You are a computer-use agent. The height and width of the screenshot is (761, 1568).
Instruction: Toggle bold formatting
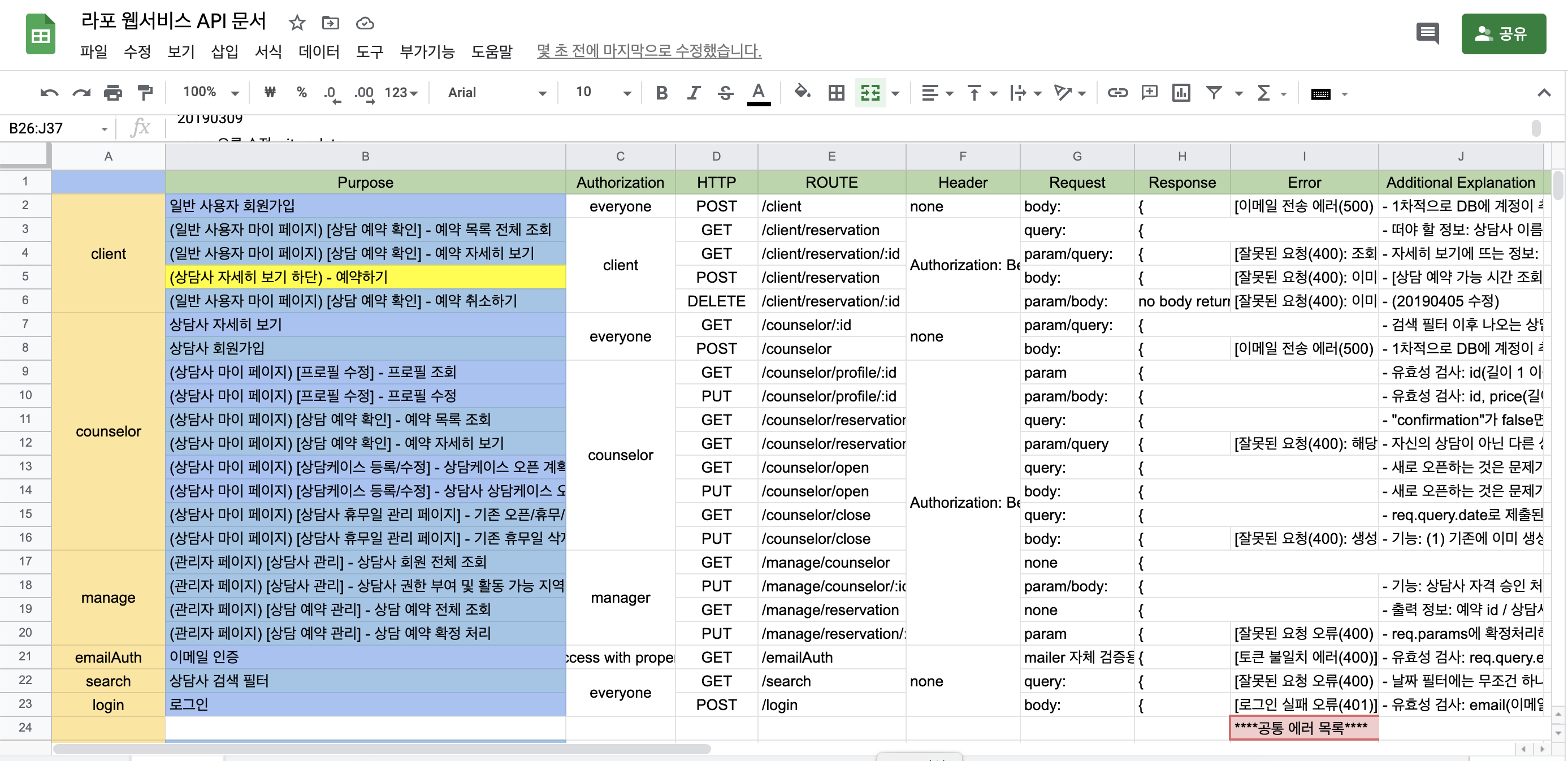click(662, 93)
